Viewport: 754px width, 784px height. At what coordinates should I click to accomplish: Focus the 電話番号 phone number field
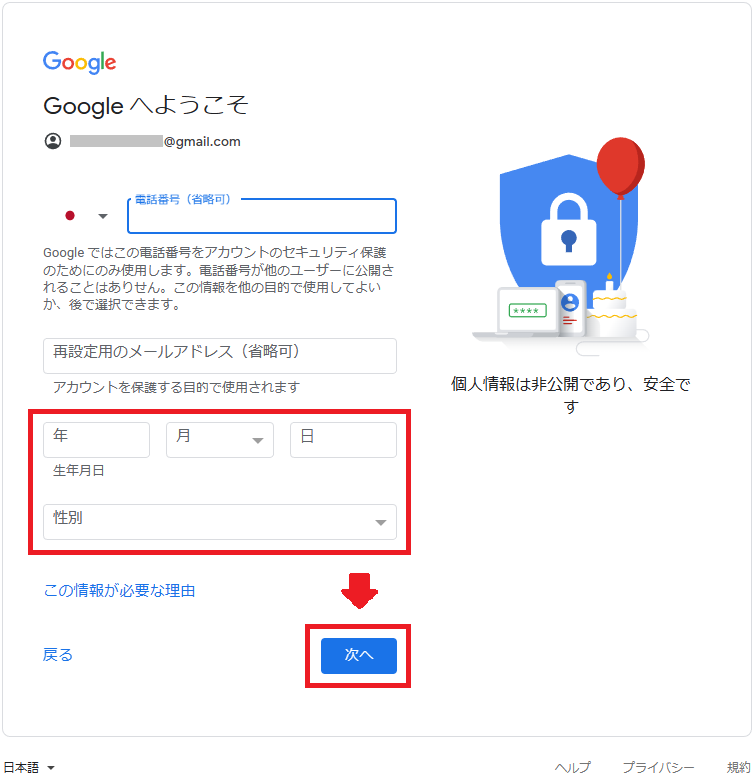point(262,216)
